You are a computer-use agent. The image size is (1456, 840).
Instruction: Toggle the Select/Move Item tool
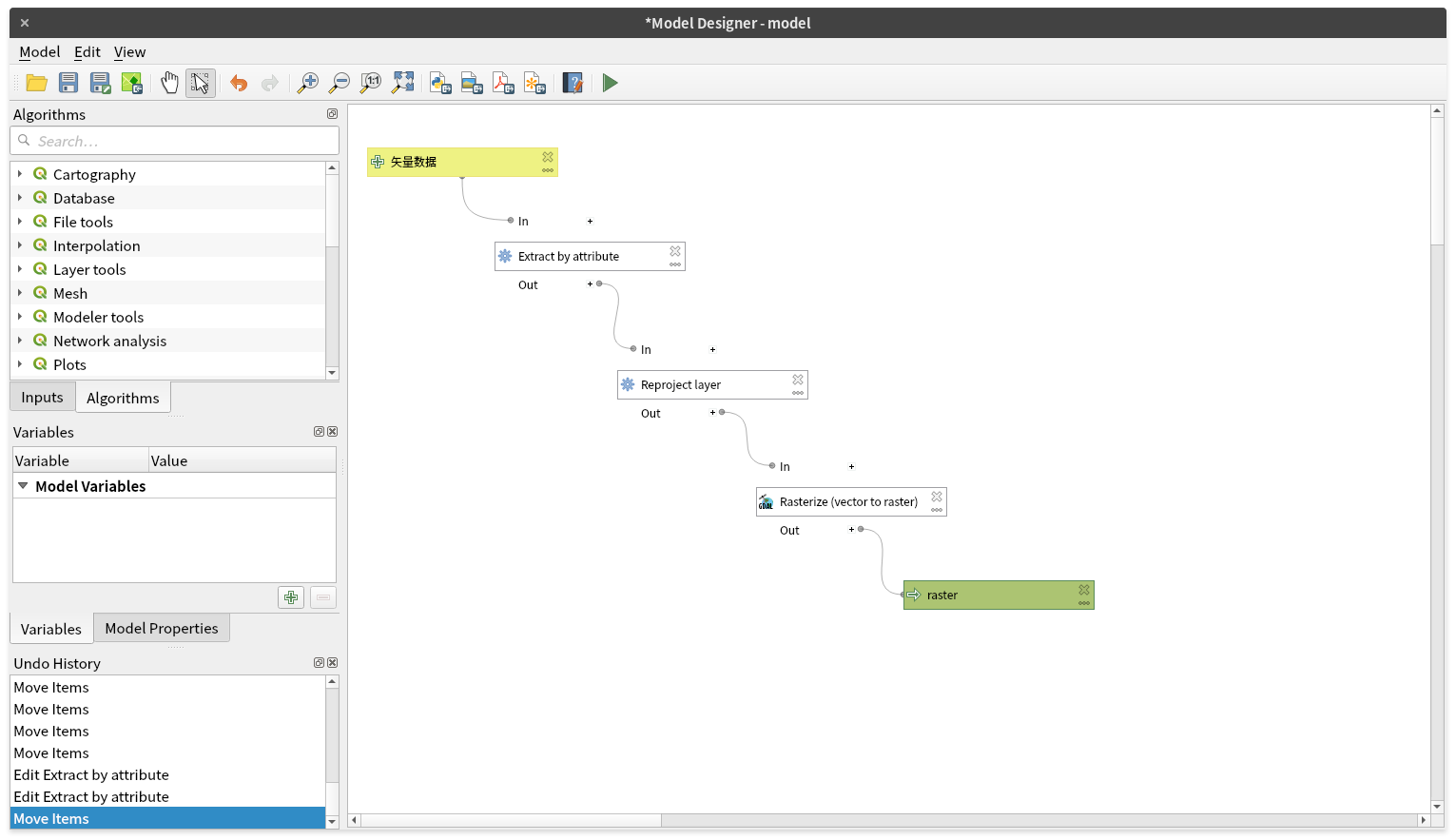(200, 84)
